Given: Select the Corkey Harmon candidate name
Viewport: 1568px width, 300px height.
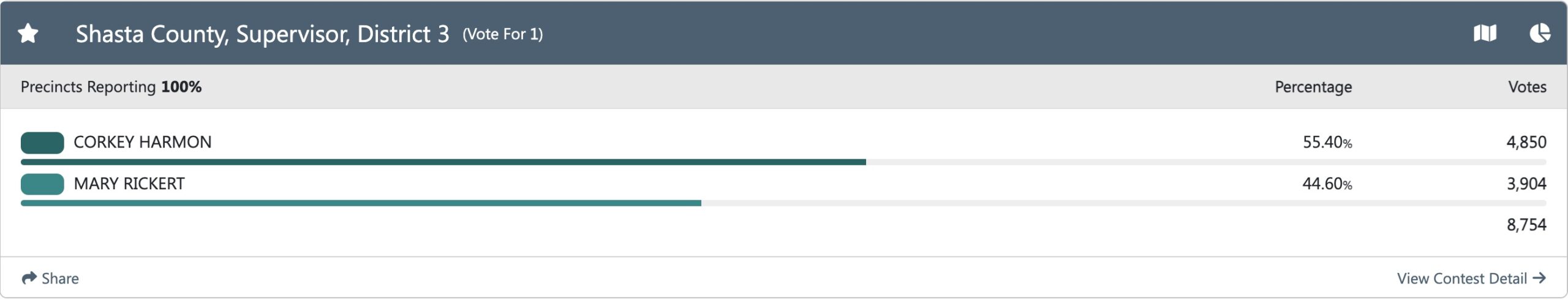Looking at the screenshot, I should tap(142, 142).
